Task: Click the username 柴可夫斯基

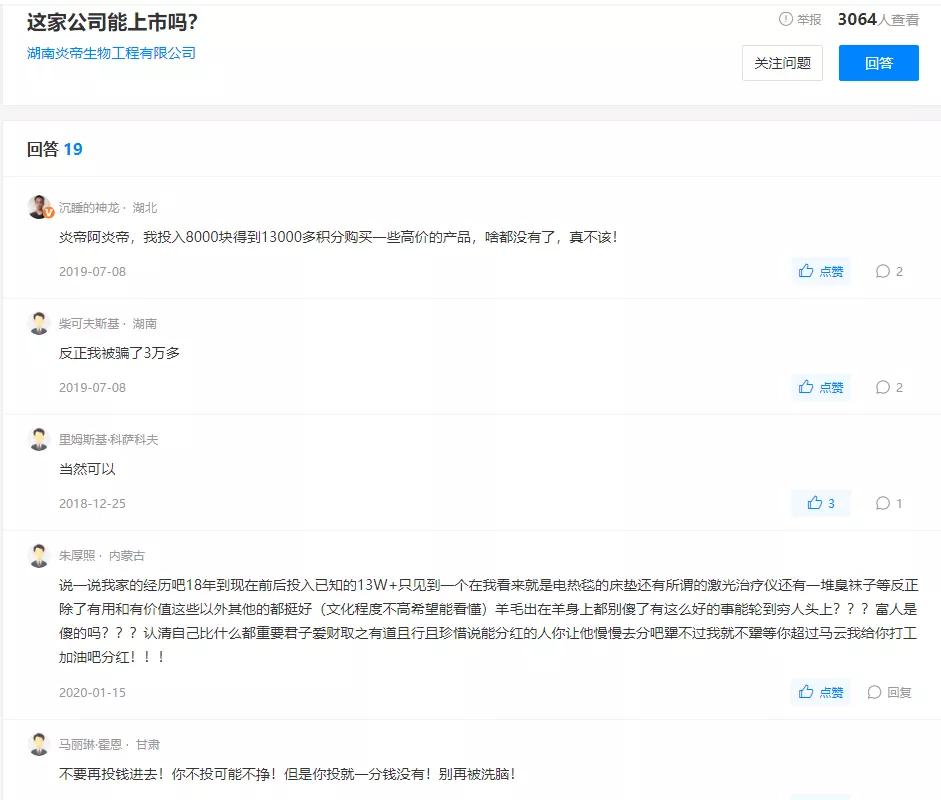Action: (x=89, y=323)
